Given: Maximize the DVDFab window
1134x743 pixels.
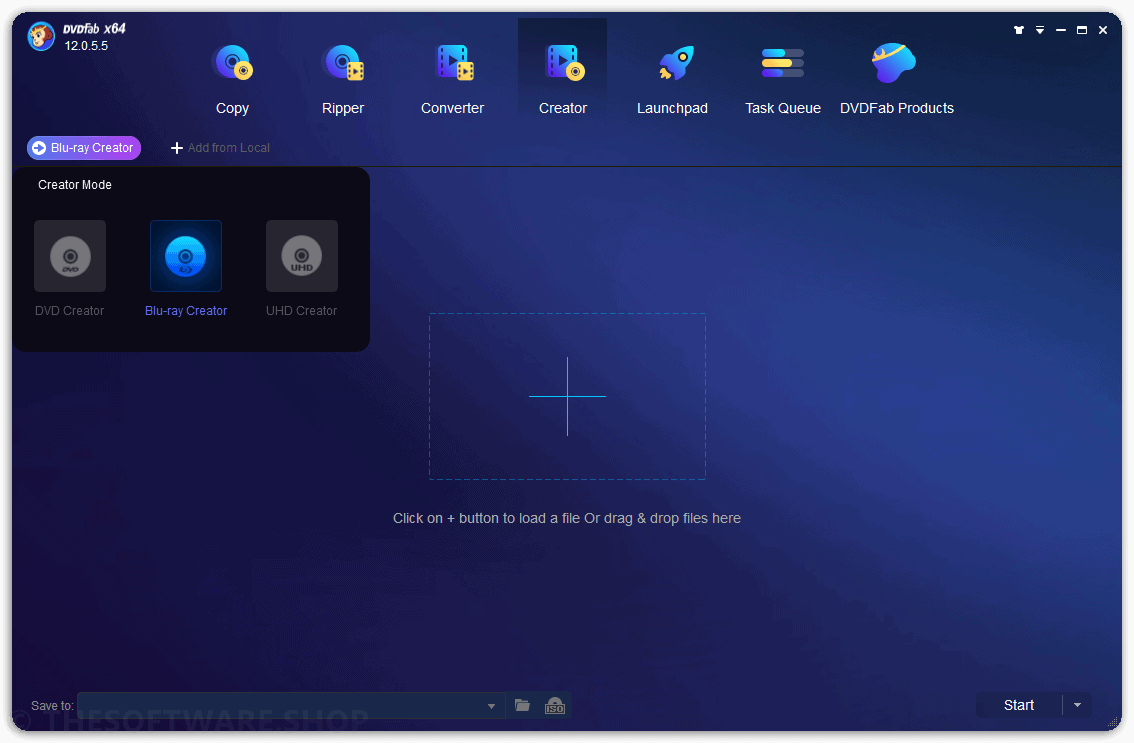Looking at the screenshot, I should tap(1082, 30).
